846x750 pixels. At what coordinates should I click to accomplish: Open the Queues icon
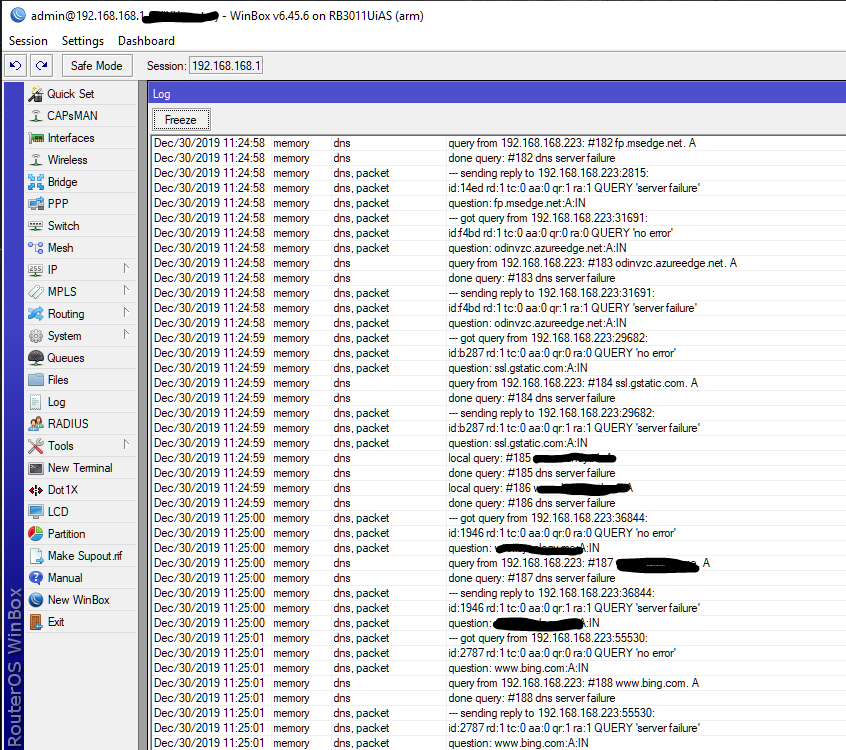click(36, 358)
